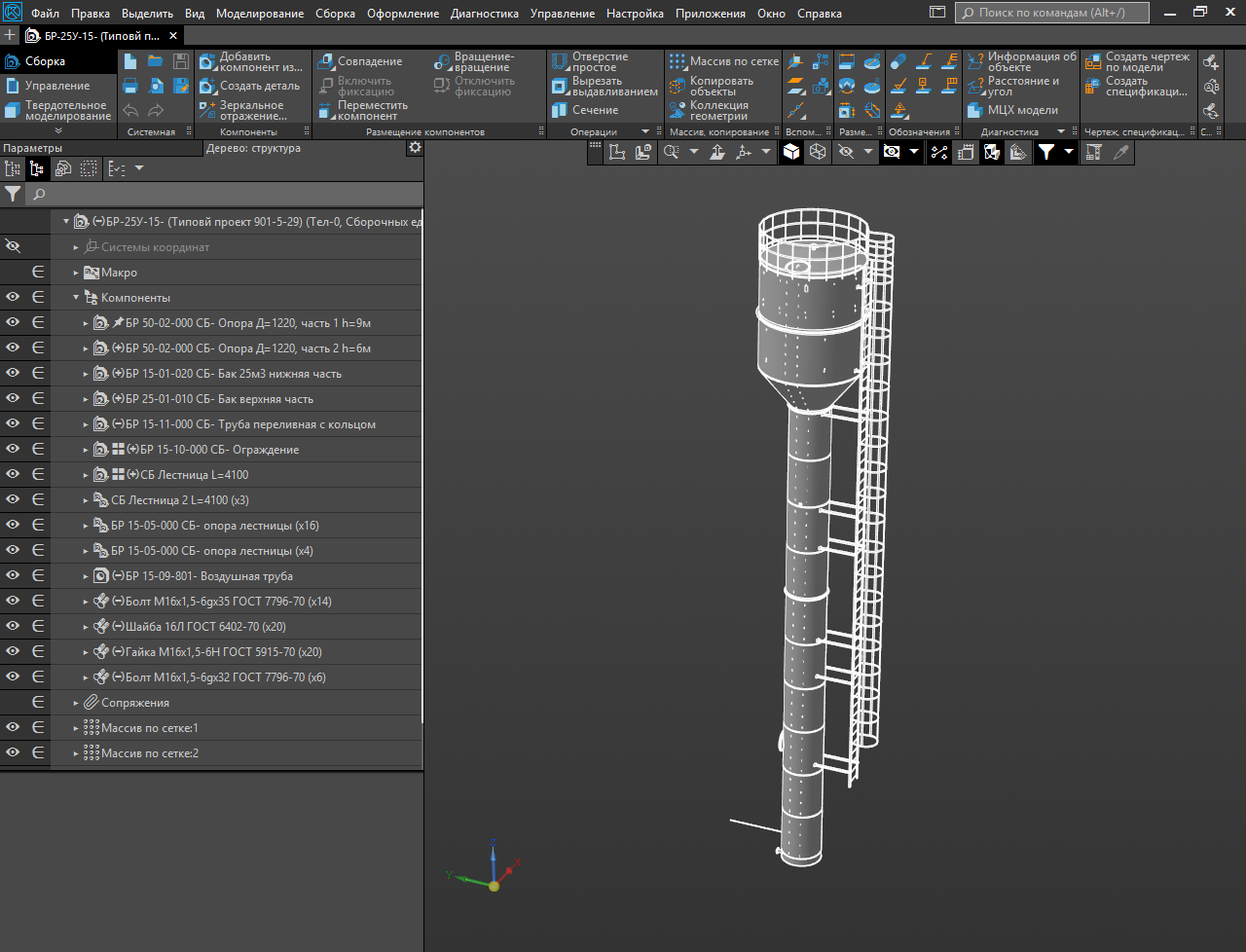This screenshot has height=952, width=1246.
Task: Toggle visibility of Системы координат row
Action: 13,246
